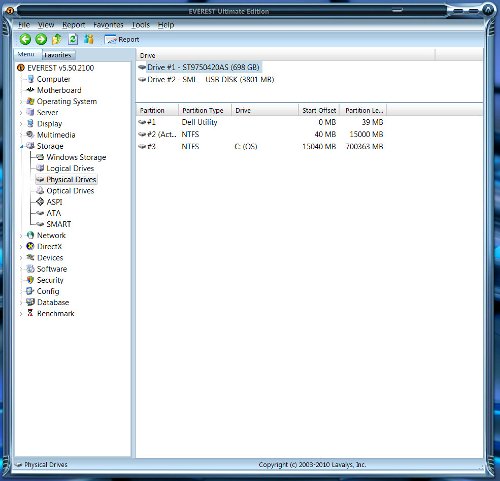Expand the Devices node
500x481 pixels.
click(21, 258)
